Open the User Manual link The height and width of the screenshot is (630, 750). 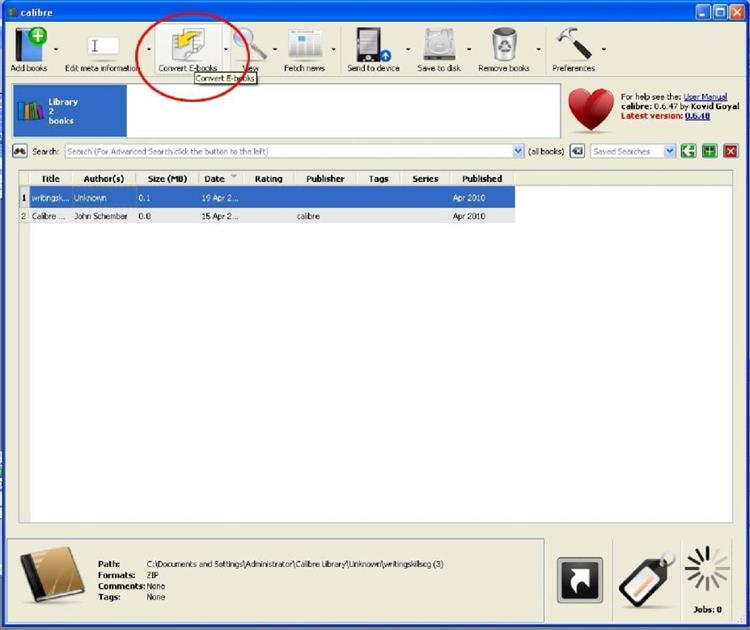pyautogui.click(x=705, y=97)
